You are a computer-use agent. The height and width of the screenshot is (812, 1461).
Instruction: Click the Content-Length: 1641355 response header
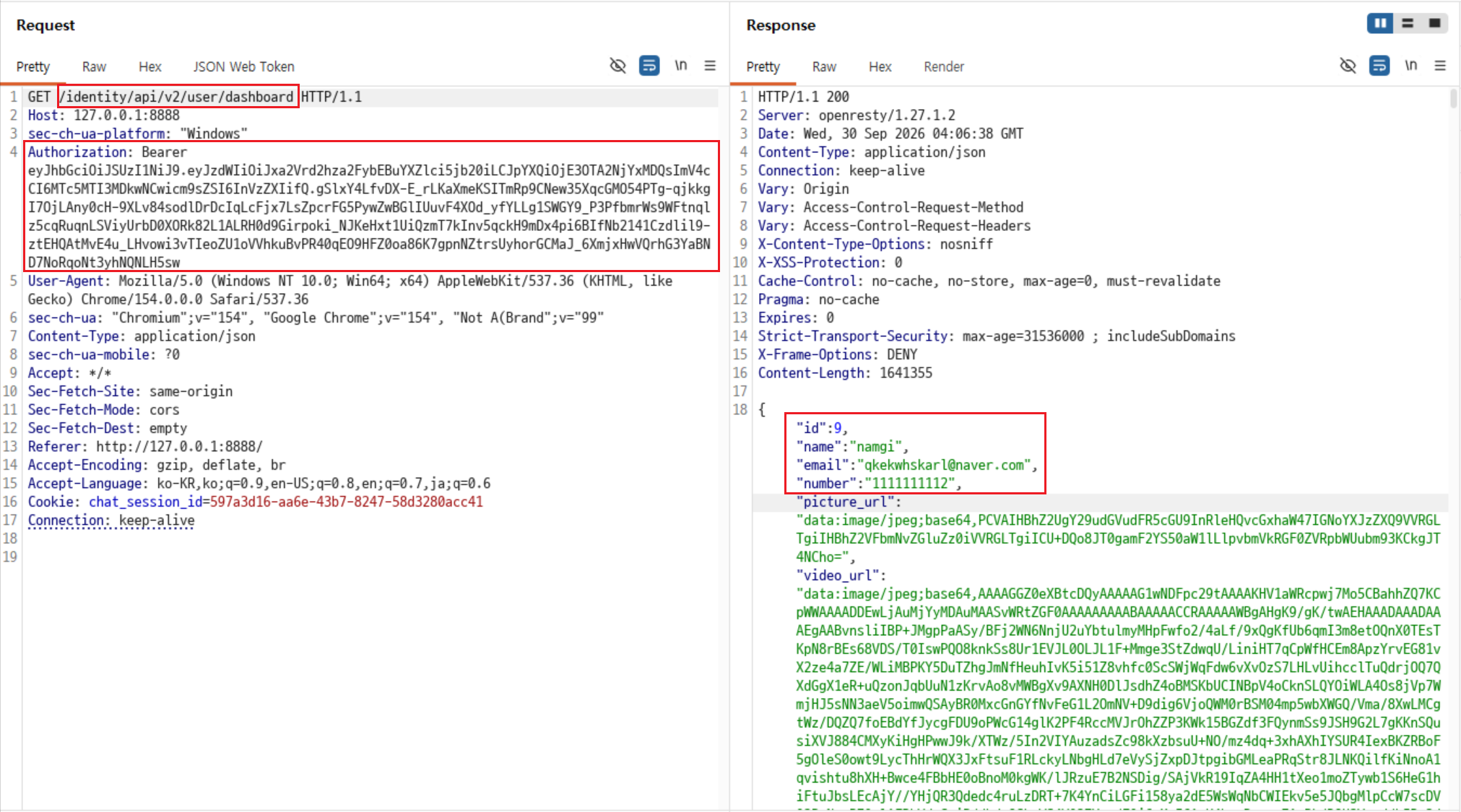point(845,373)
